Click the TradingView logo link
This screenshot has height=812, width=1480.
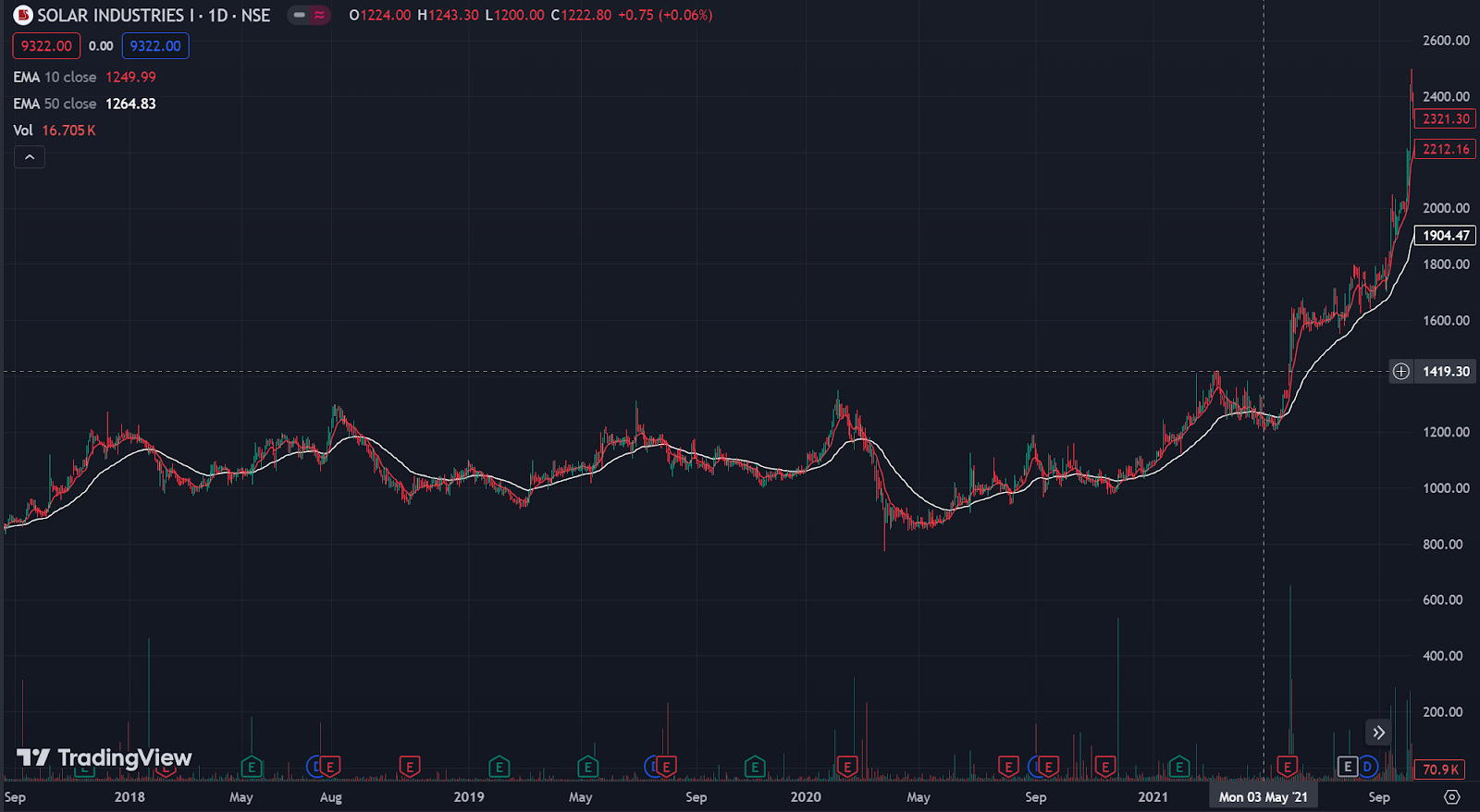(105, 758)
